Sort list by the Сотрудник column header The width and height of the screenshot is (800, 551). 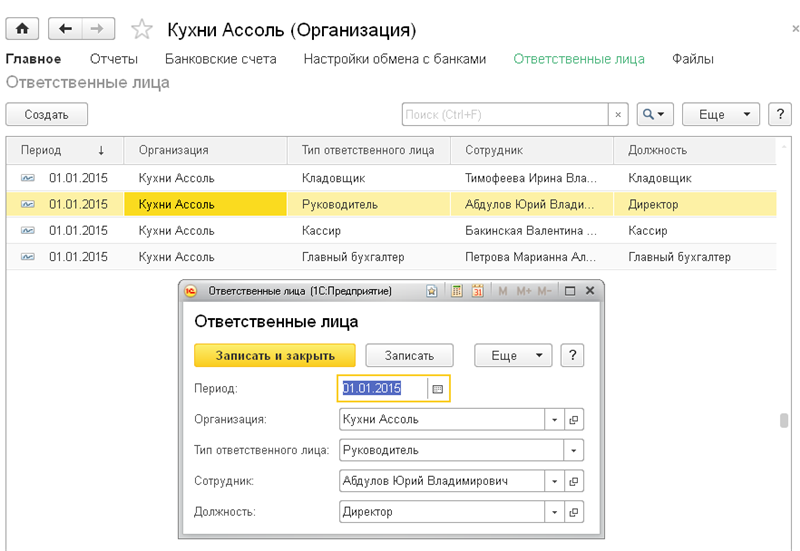coord(494,150)
